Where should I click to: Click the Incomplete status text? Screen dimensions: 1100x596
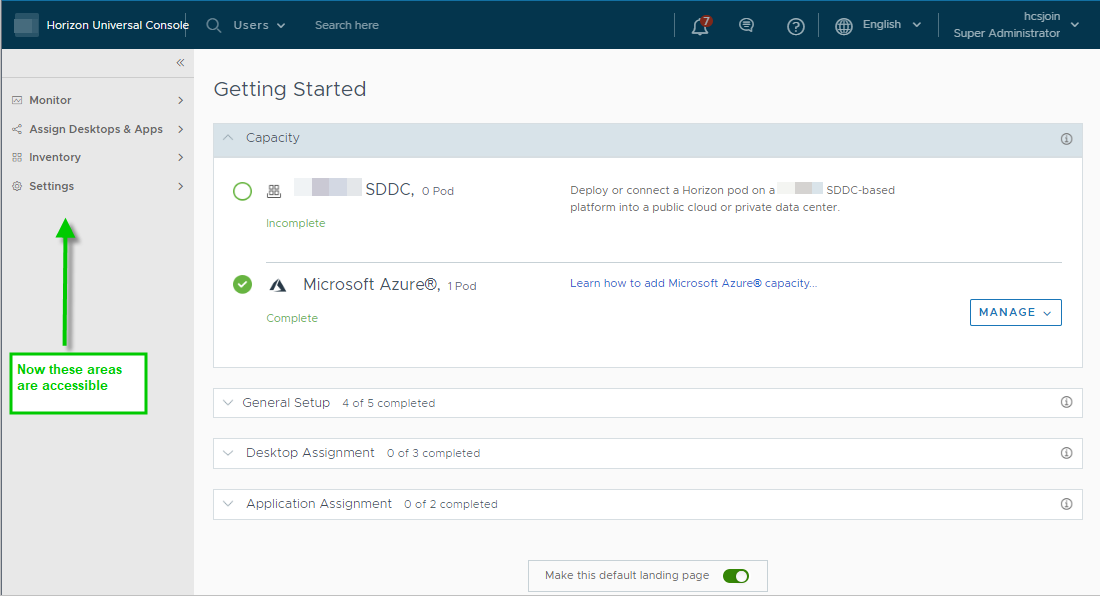295,223
